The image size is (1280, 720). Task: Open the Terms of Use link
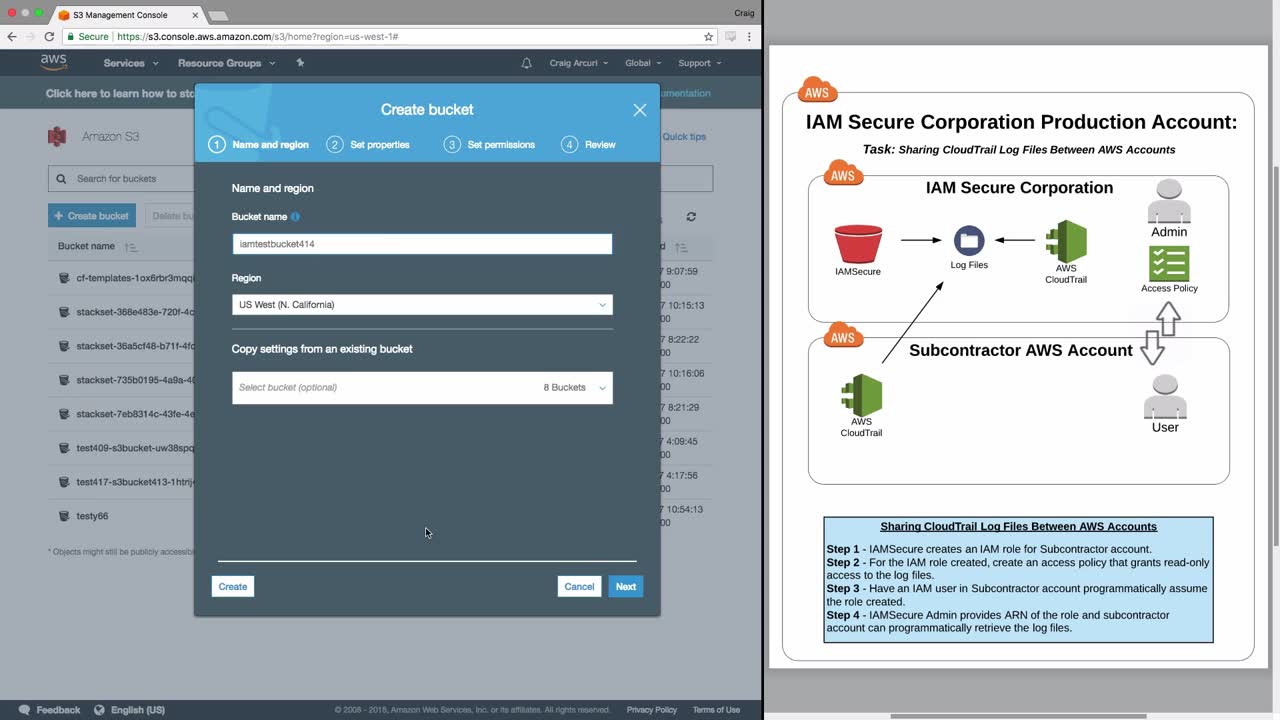pyautogui.click(x=717, y=710)
